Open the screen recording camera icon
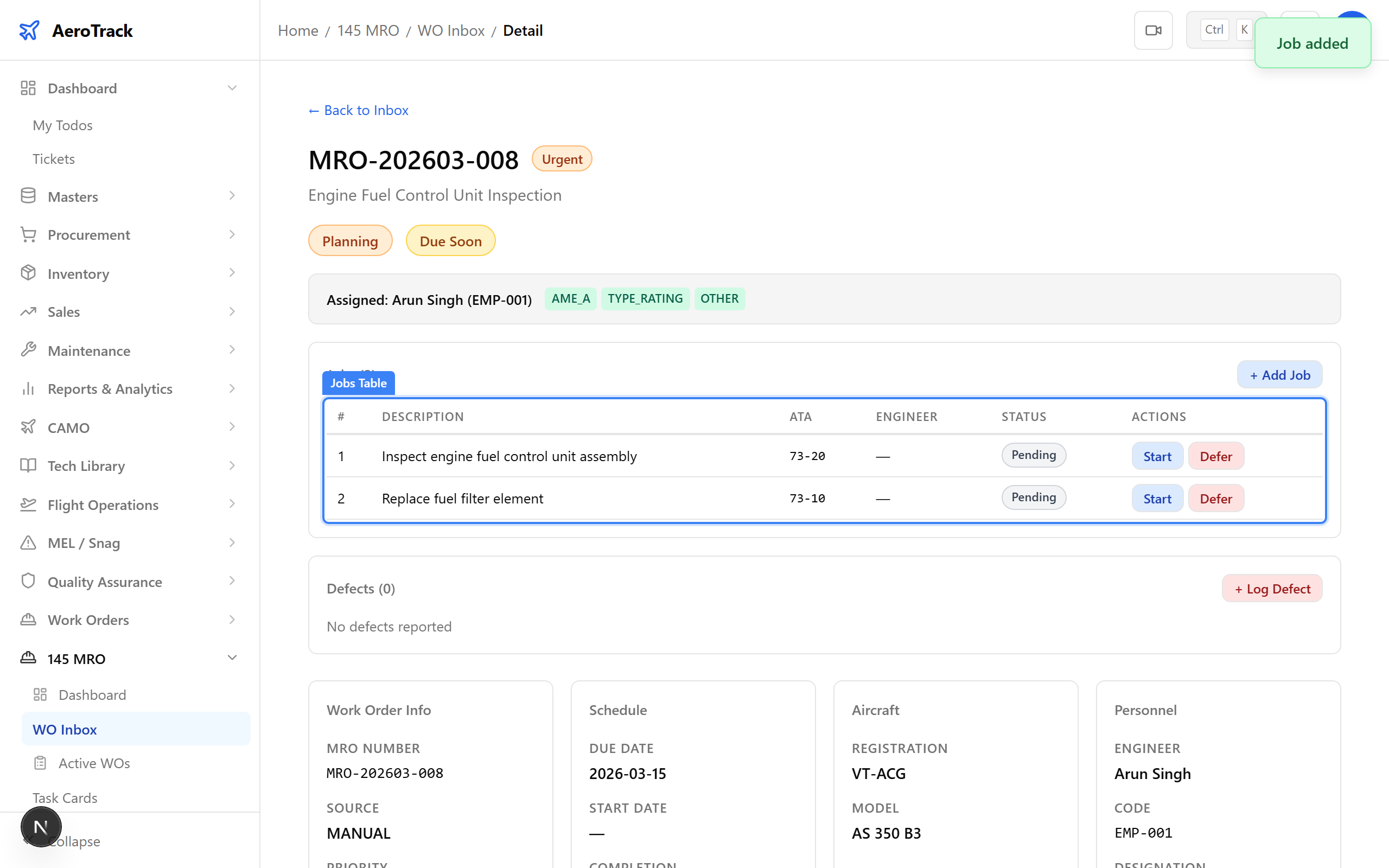Screen dimensions: 1389x868 tap(1153, 30)
